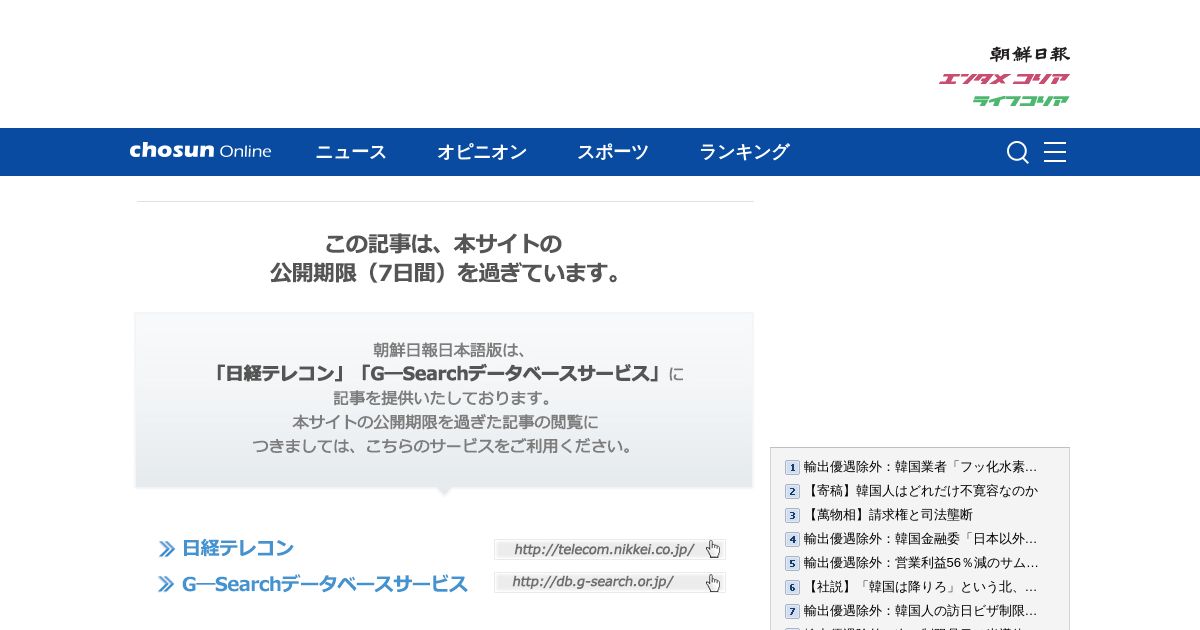Click rank number 7 badge
The height and width of the screenshot is (630, 1200).
[x=792, y=611]
